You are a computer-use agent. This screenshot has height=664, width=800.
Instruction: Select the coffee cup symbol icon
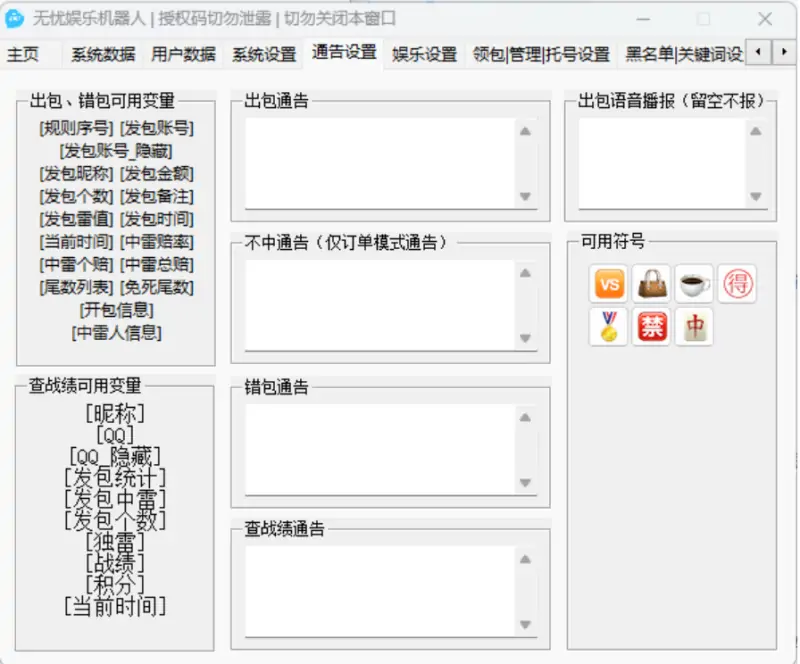pos(694,284)
